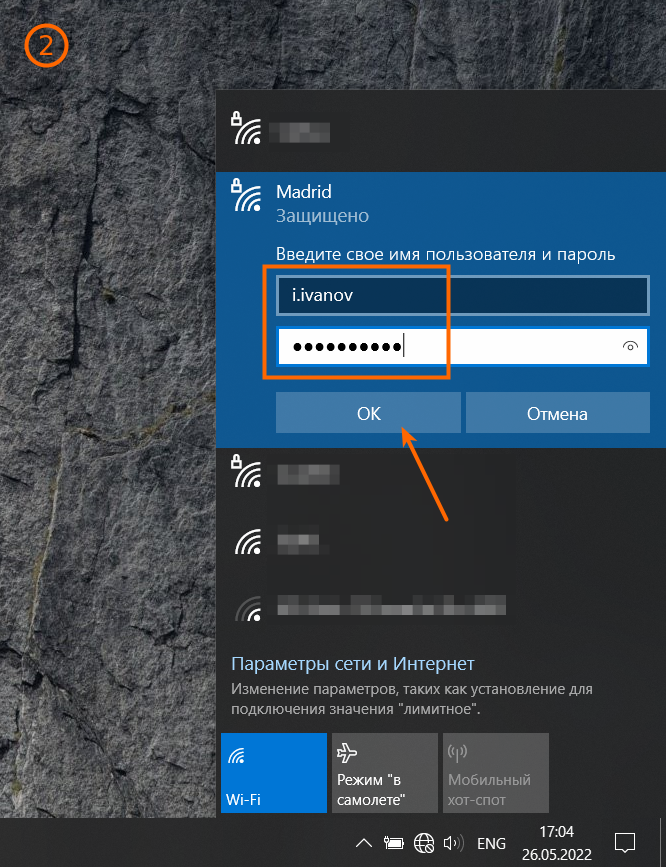Viewport: 666px width, 867px height.
Task: Focus the password input field
Action: 445,347
